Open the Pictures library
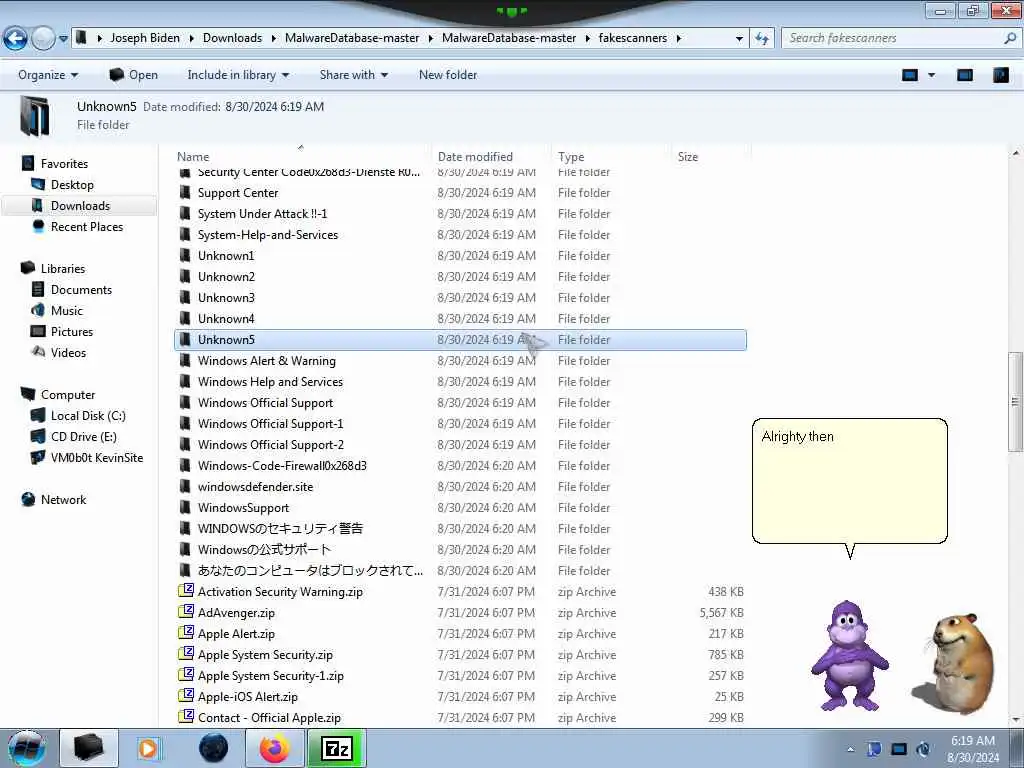Screen dimensions: 1024x768 (72, 332)
